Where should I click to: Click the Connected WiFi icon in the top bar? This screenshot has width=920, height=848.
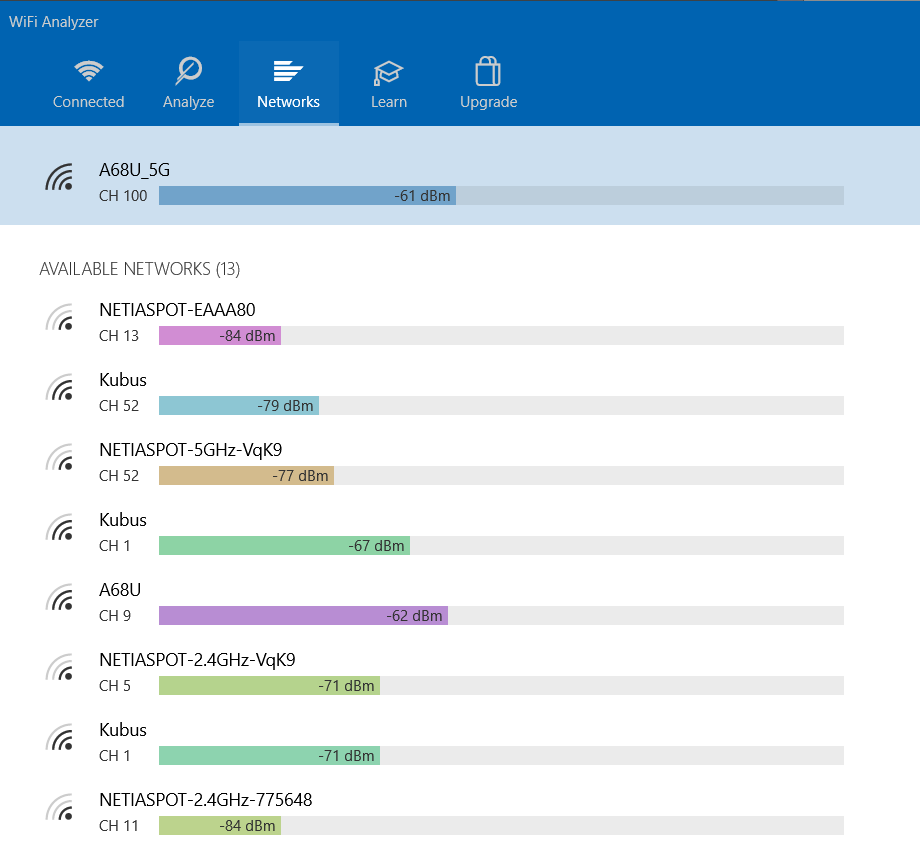(x=89, y=72)
